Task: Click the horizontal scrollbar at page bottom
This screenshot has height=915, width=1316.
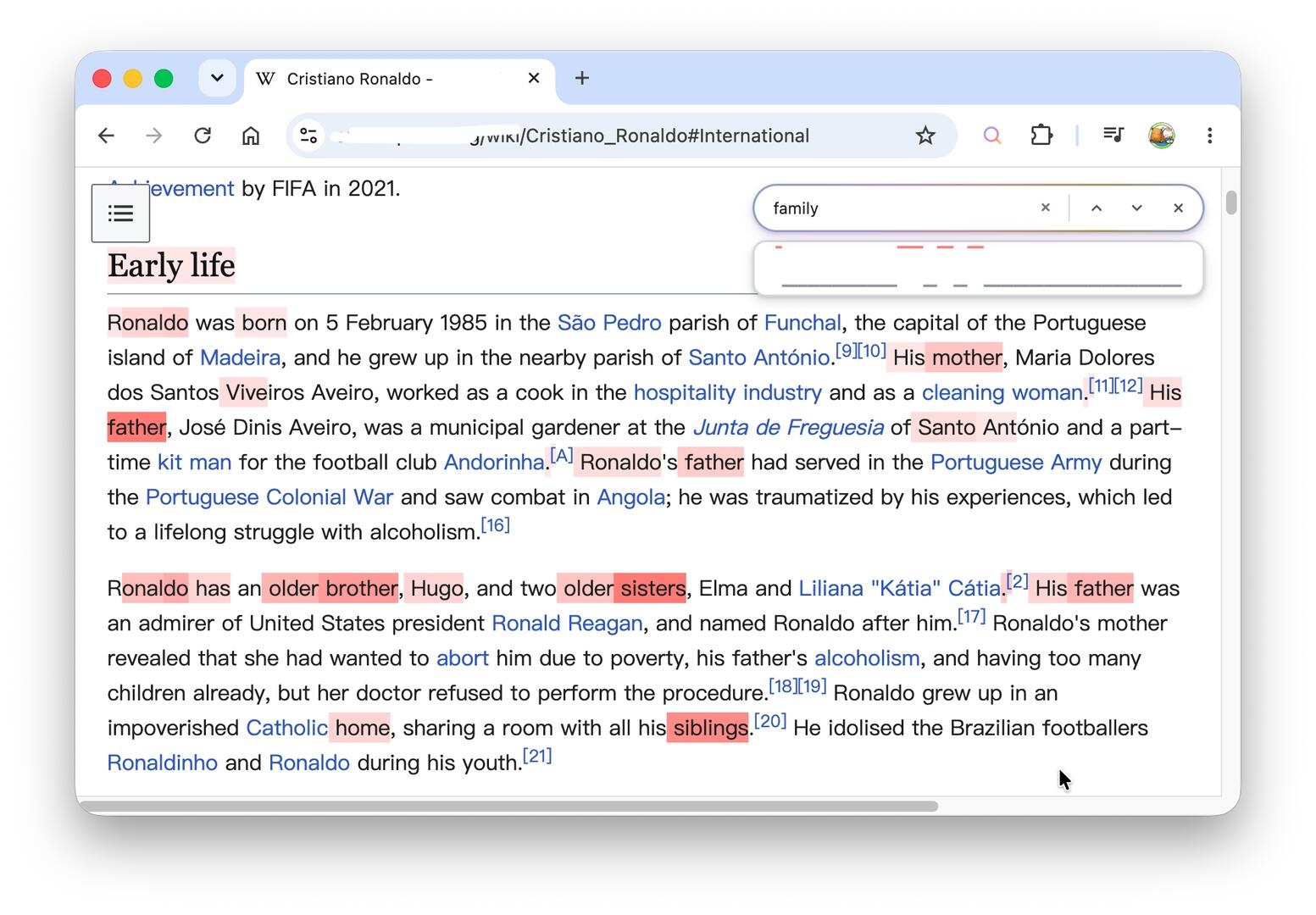Action: pos(508,806)
